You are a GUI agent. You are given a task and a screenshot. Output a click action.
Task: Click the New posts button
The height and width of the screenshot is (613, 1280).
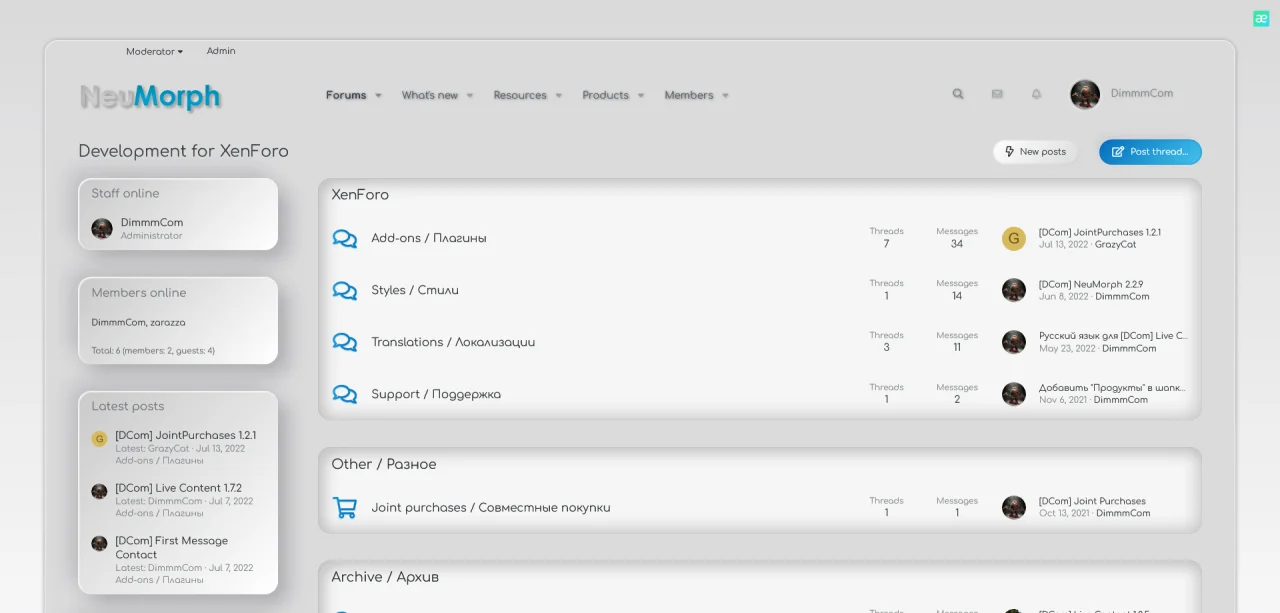1035,151
